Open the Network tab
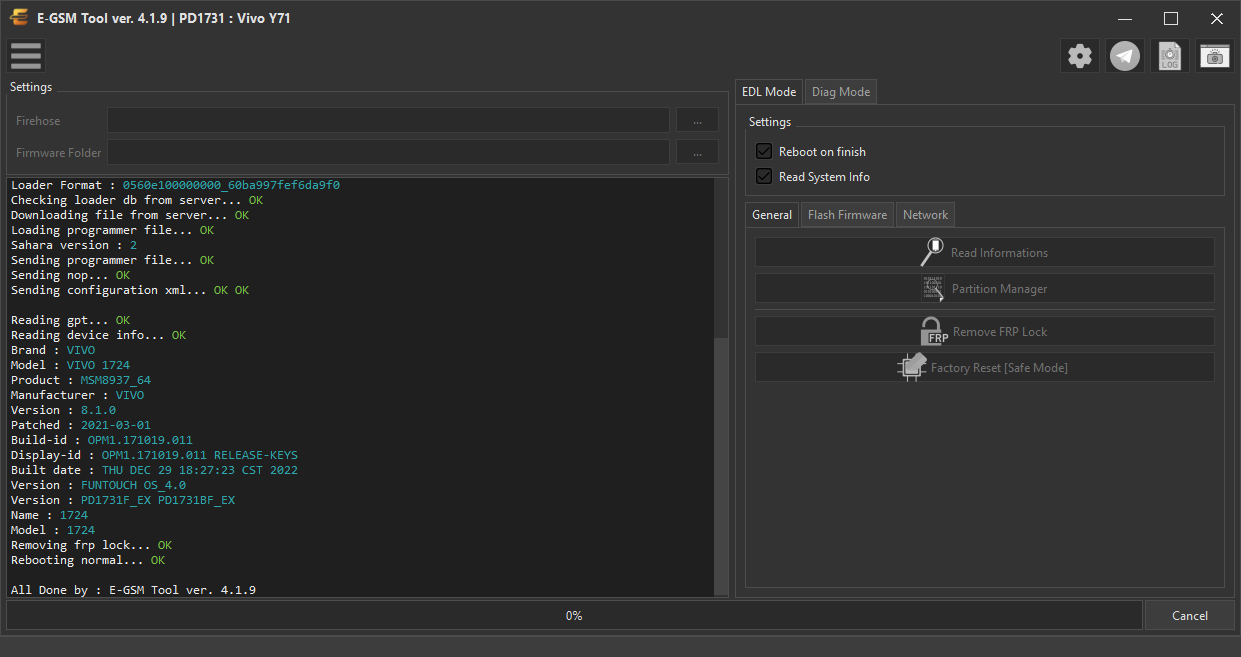The height and width of the screenshot is (657, 1241). point(925,214)
